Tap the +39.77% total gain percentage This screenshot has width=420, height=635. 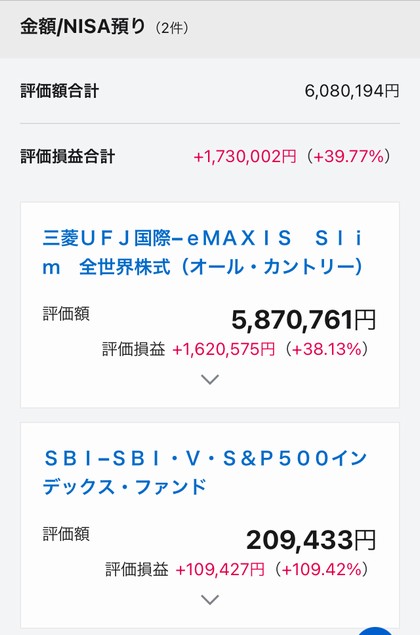[349, 156]
